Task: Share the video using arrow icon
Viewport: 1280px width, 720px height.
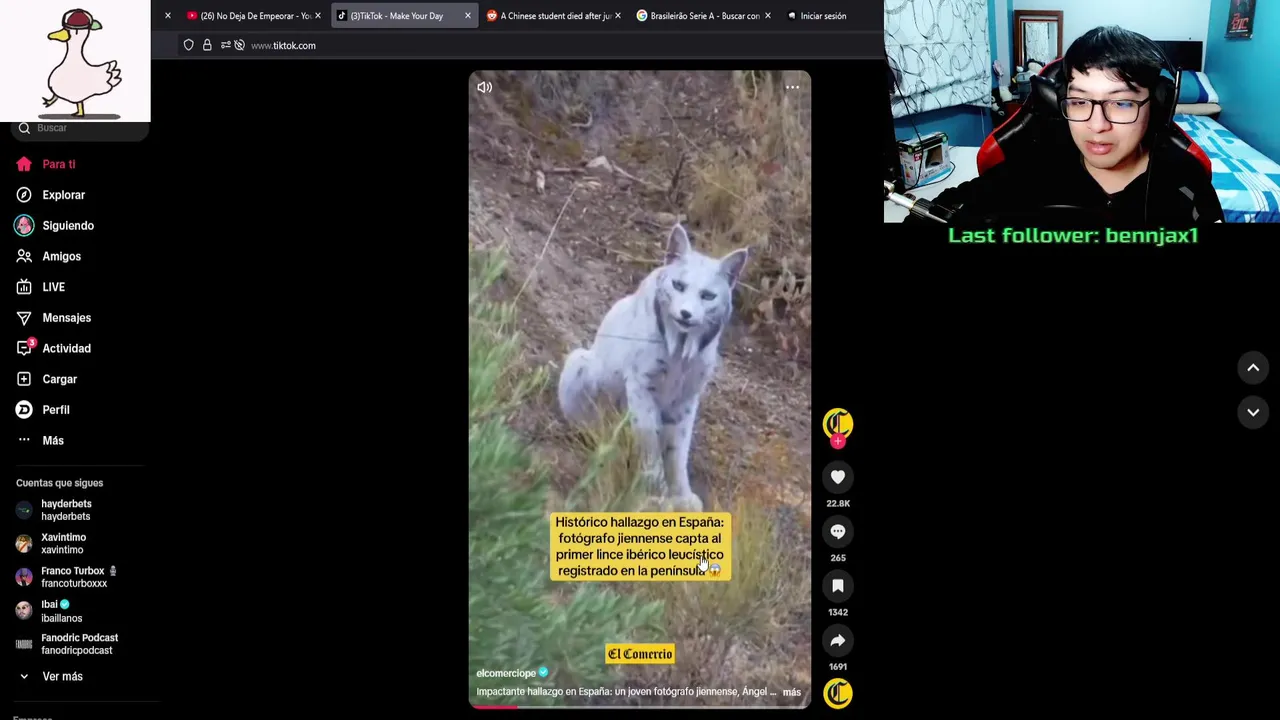Action: [838, 641]
